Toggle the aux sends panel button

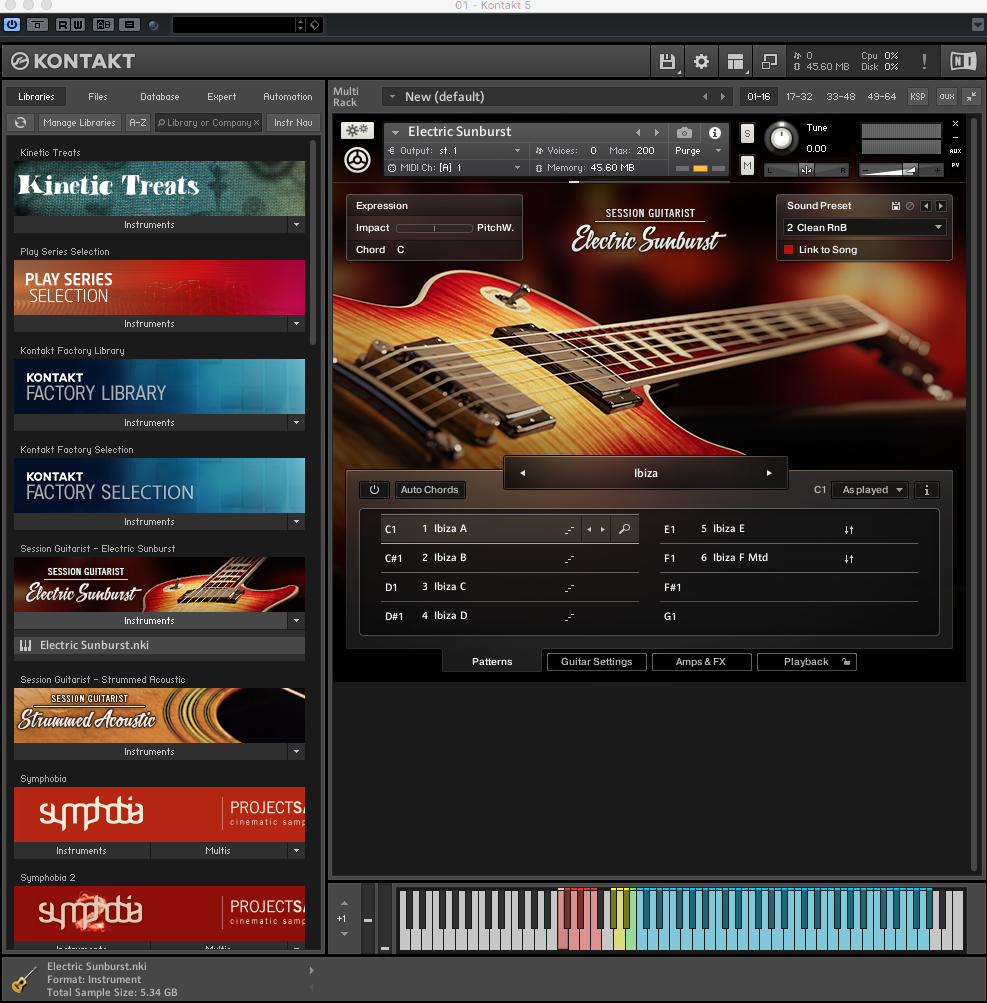pos(947,97)
